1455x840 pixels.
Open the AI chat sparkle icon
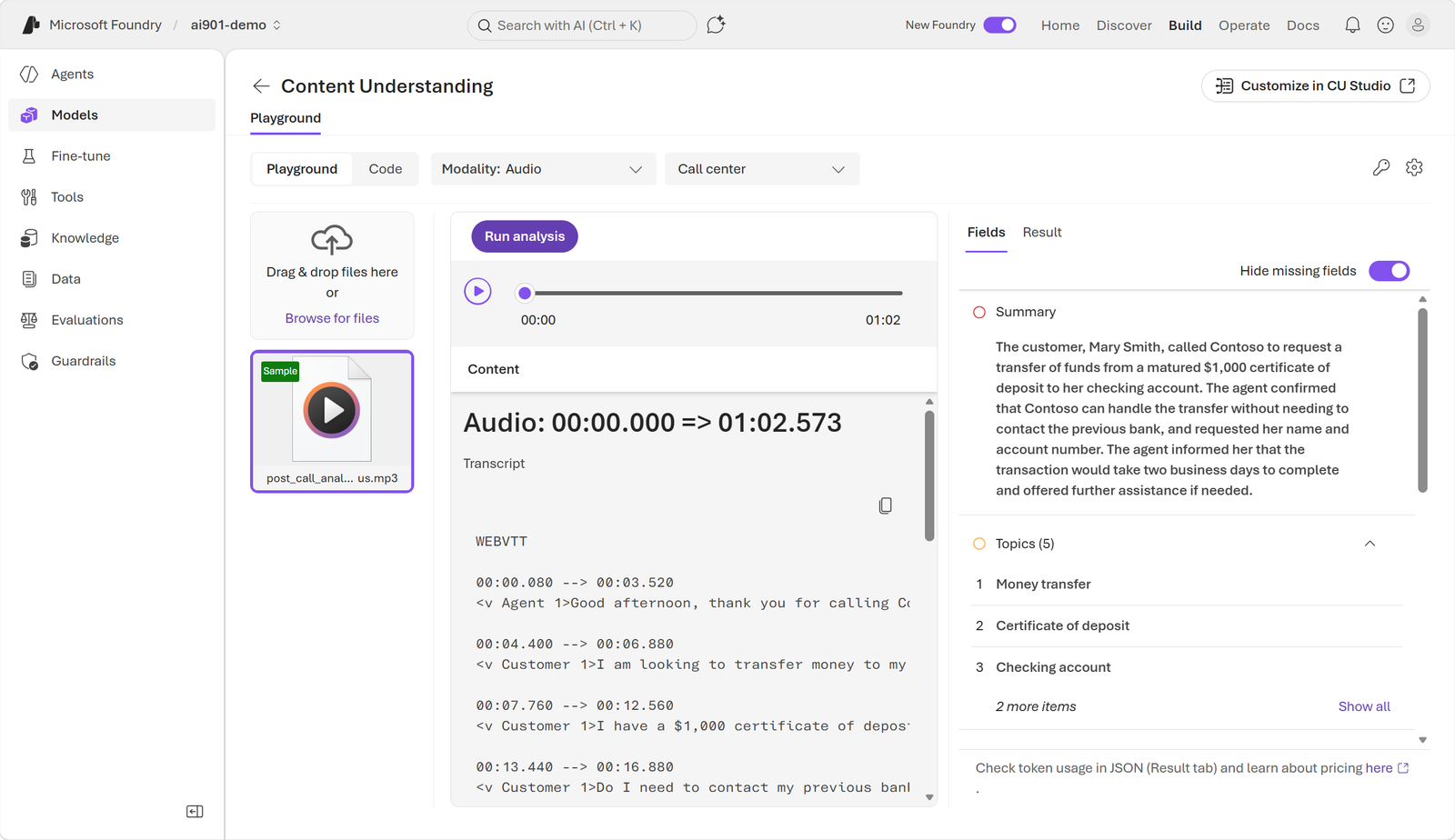(716, 25)
